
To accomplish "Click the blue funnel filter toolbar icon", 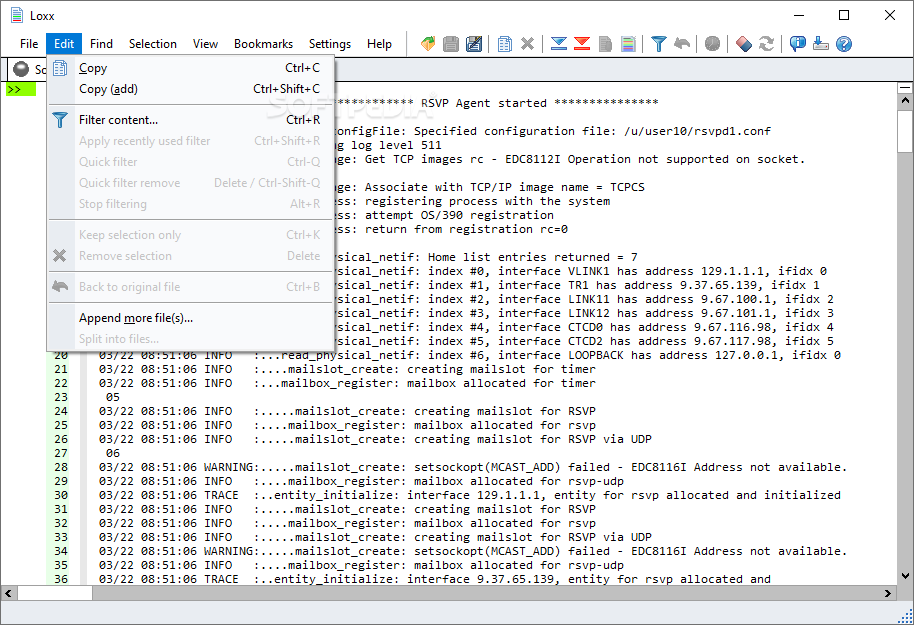I will 659,44.
